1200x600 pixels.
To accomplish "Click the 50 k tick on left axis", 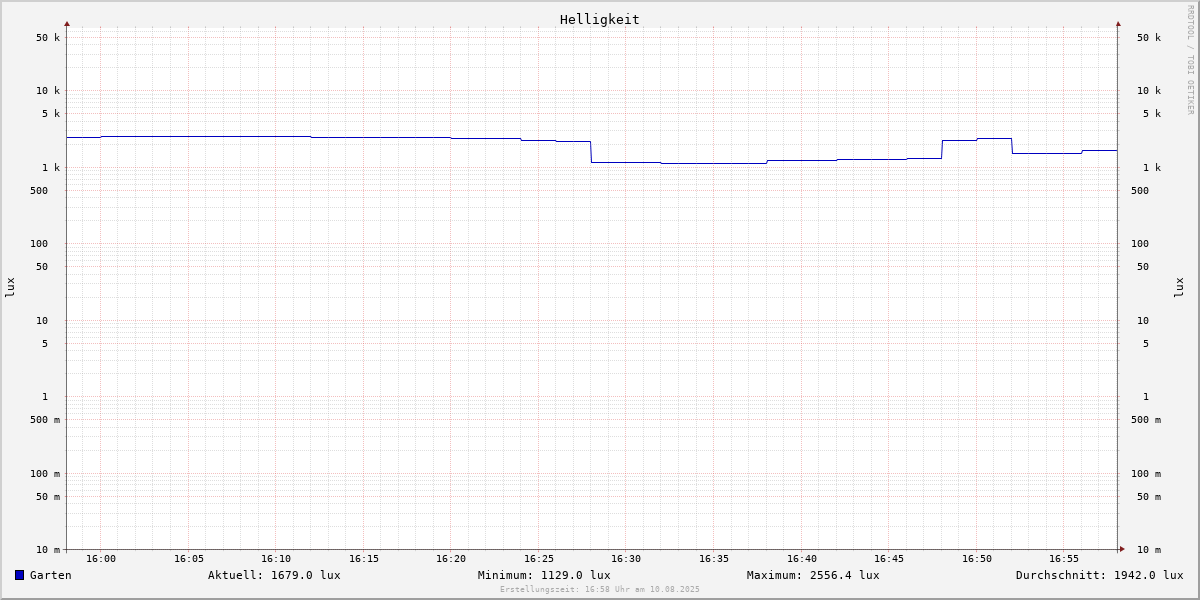I will pos(48,38).
